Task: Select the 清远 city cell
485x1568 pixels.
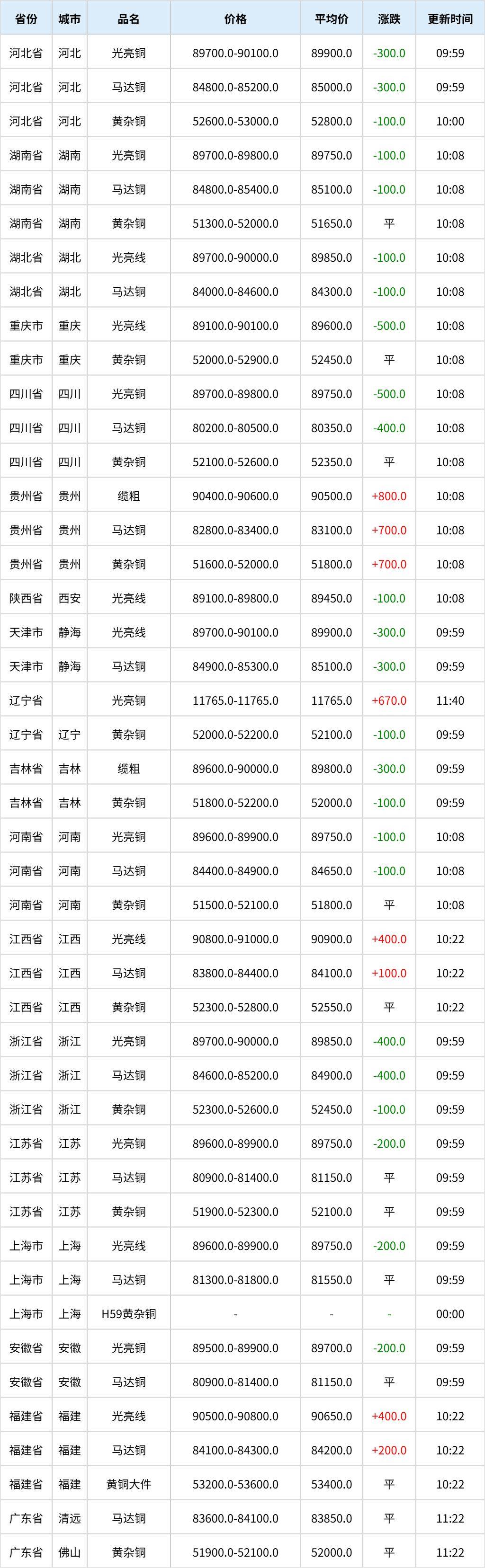Action: pyautogui.click(x=70, y=1519)
